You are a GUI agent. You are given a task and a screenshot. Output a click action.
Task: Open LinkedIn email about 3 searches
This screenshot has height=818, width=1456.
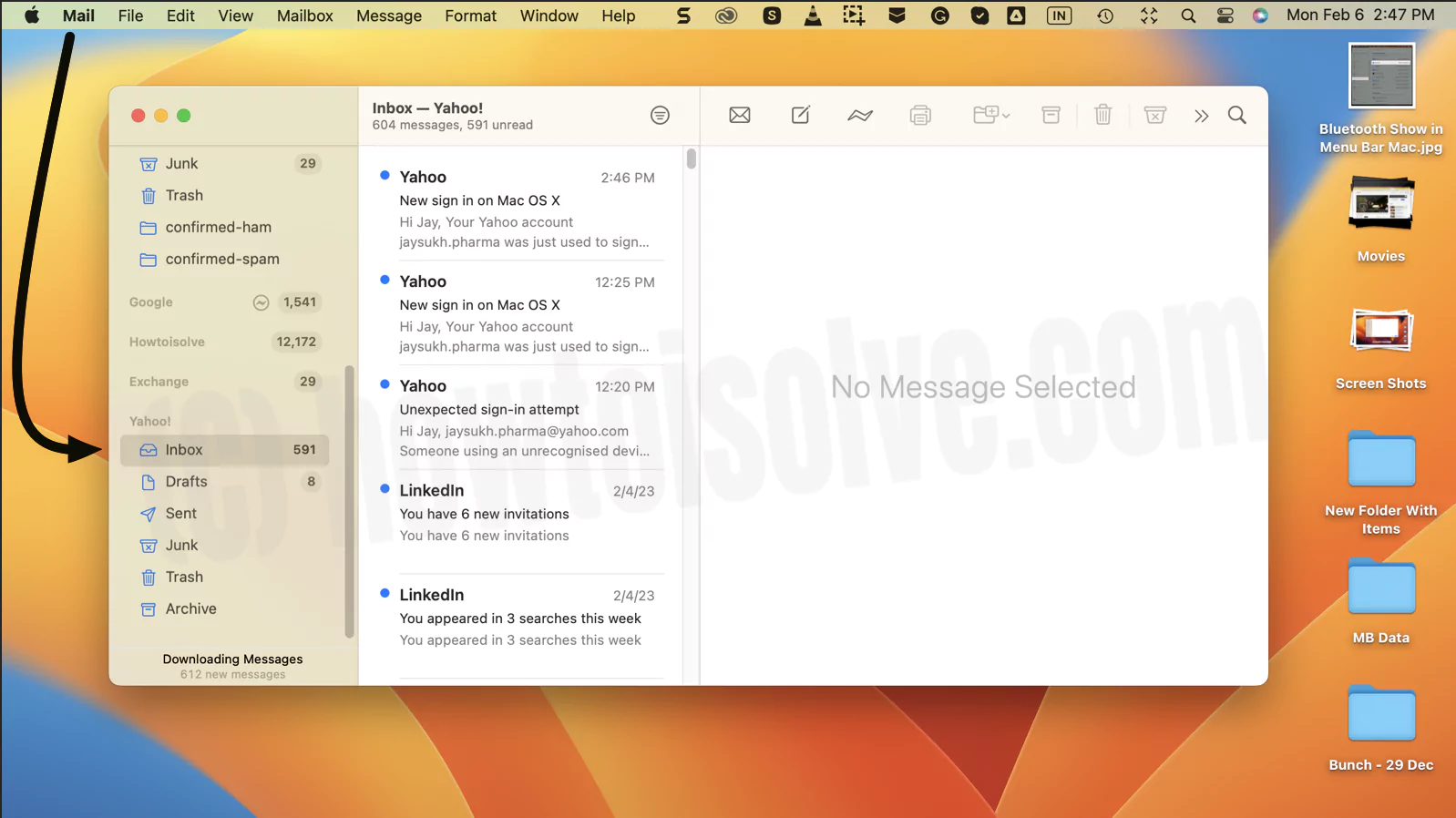pos(522,627)
